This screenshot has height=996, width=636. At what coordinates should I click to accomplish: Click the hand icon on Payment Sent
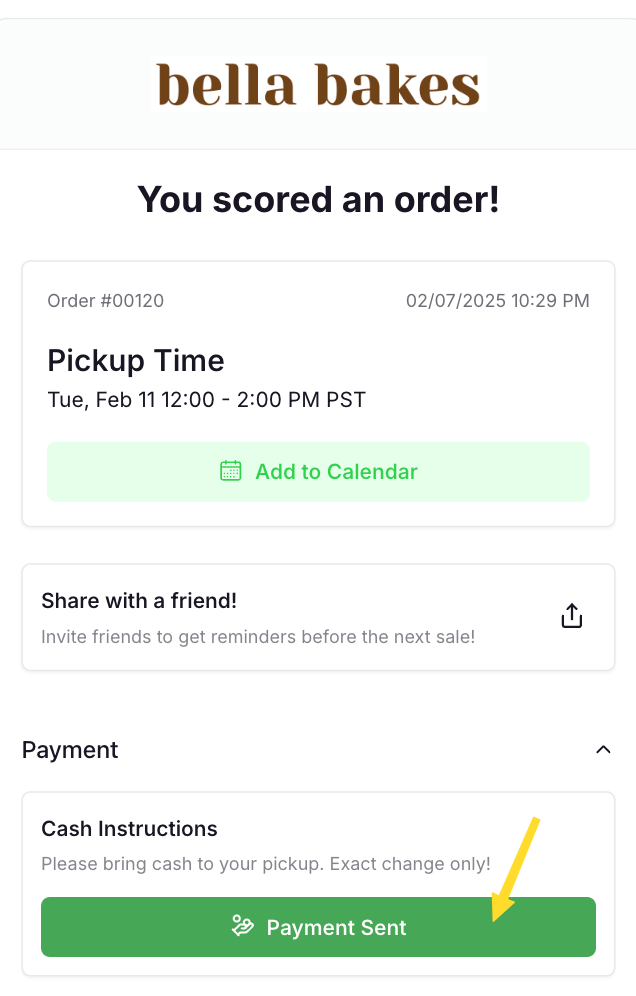242,927
